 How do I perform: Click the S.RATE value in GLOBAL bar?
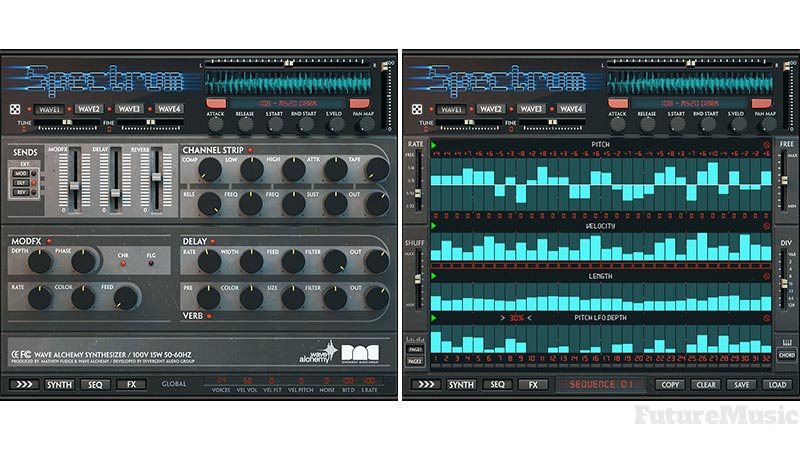(369, 381)
